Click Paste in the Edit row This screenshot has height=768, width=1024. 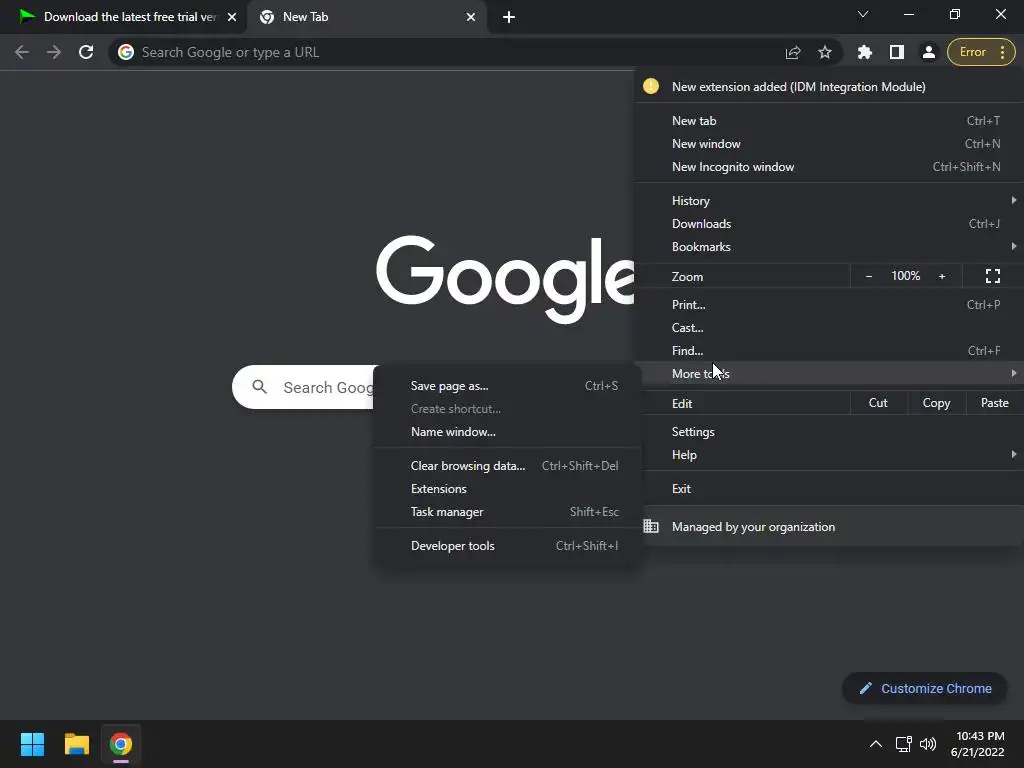coord(994,403)
